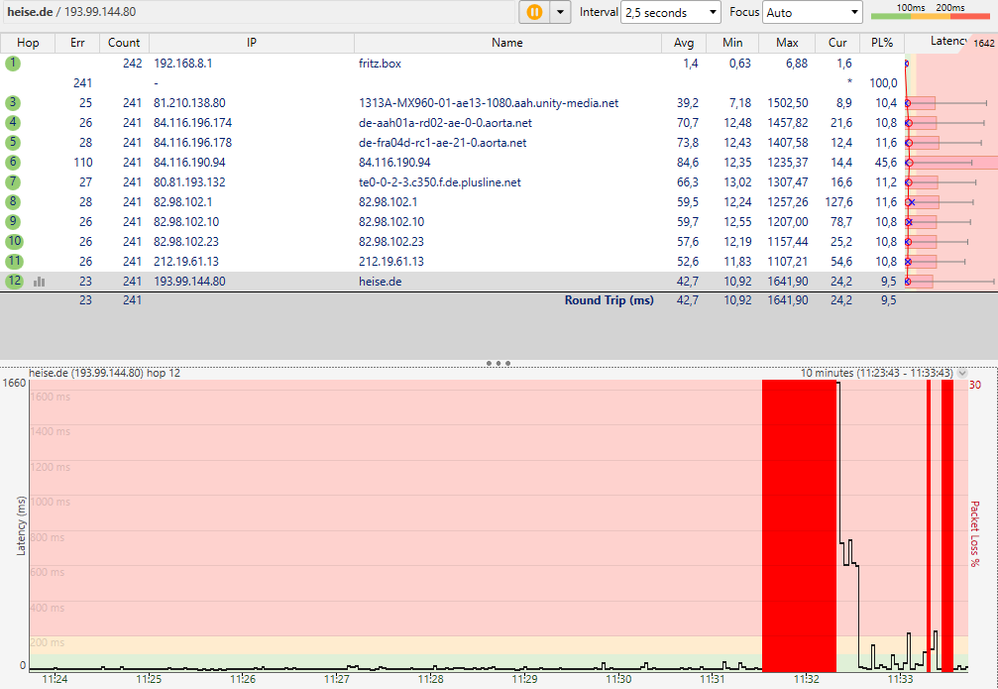Click the three-dot splitter handle above the graph

click(498, 363)
